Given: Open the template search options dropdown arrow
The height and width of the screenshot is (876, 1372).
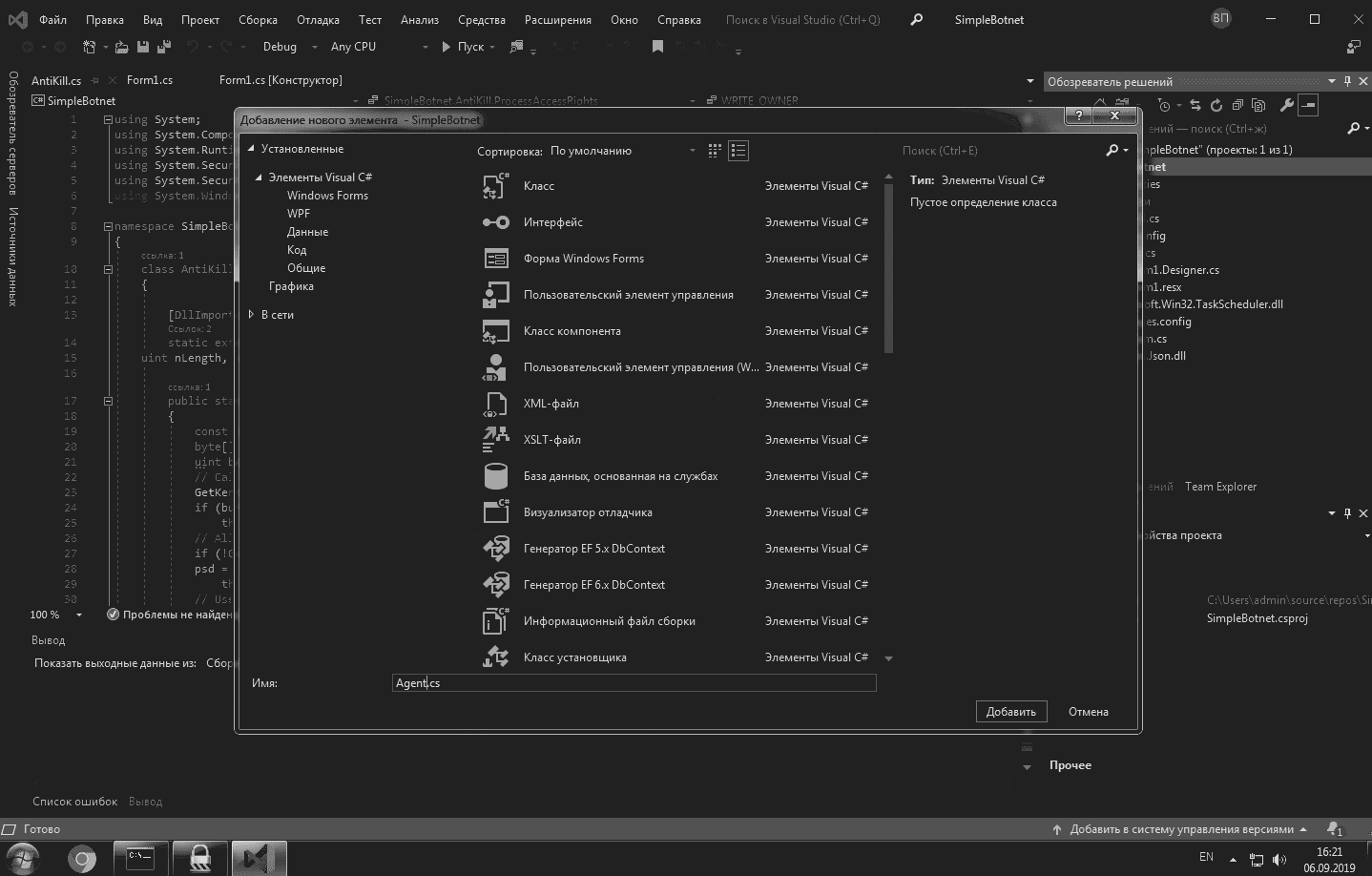Looking at the screenshot, I should (1126, 151).
